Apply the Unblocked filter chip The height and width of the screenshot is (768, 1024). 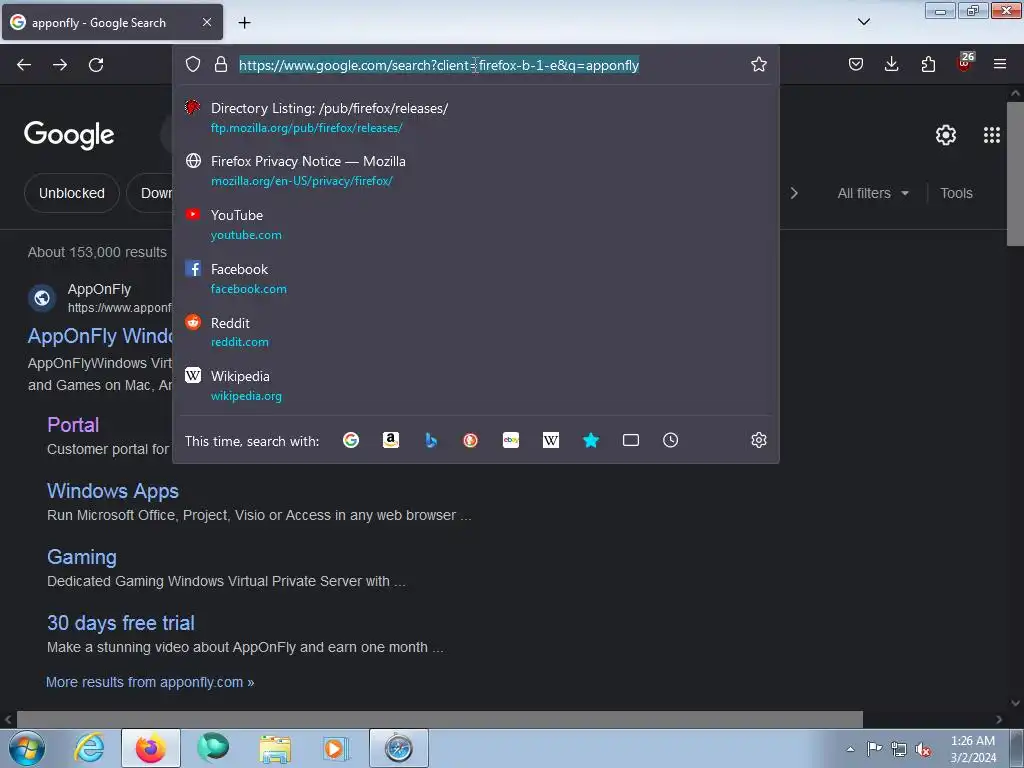click(72, 193)
